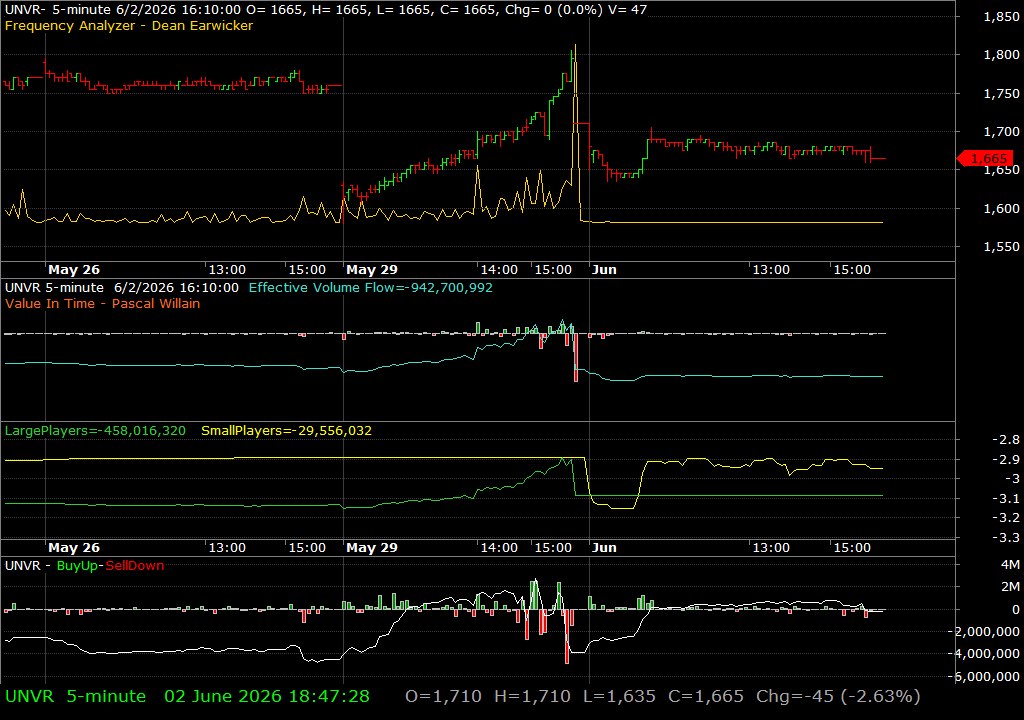Click the -6,000,000 volume axis label

[984, 676]
